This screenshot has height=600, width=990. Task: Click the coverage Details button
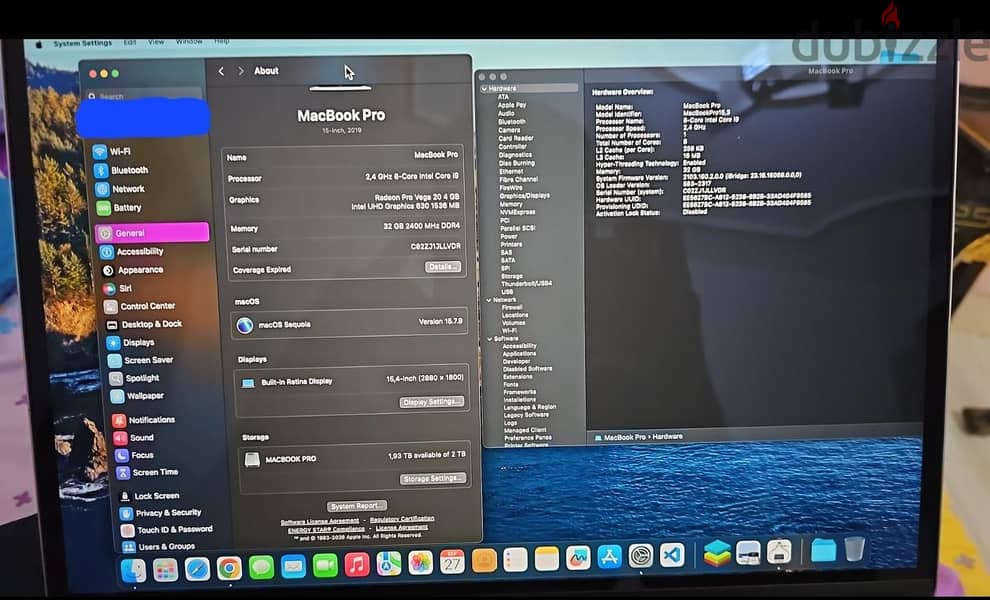(443, 267)
